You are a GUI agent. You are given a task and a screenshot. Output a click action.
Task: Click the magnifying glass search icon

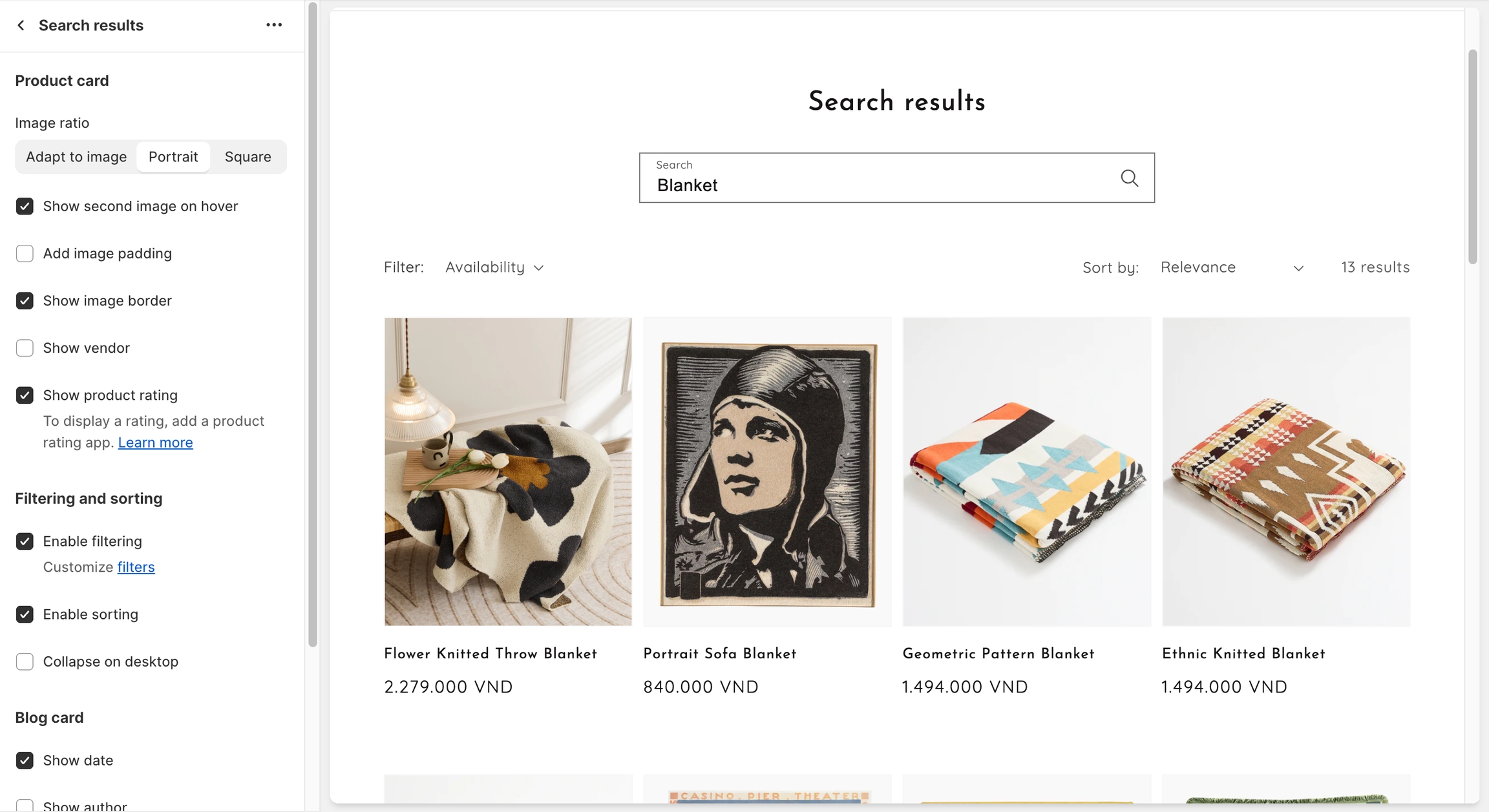1129,178
